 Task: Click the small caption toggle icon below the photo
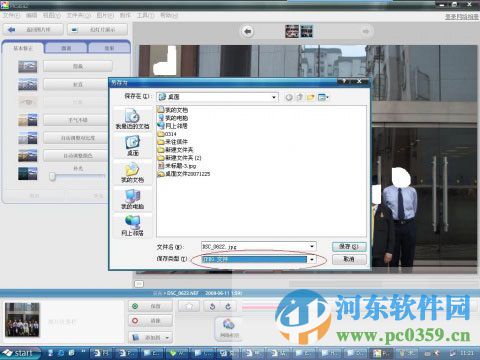tap(139, 284)
